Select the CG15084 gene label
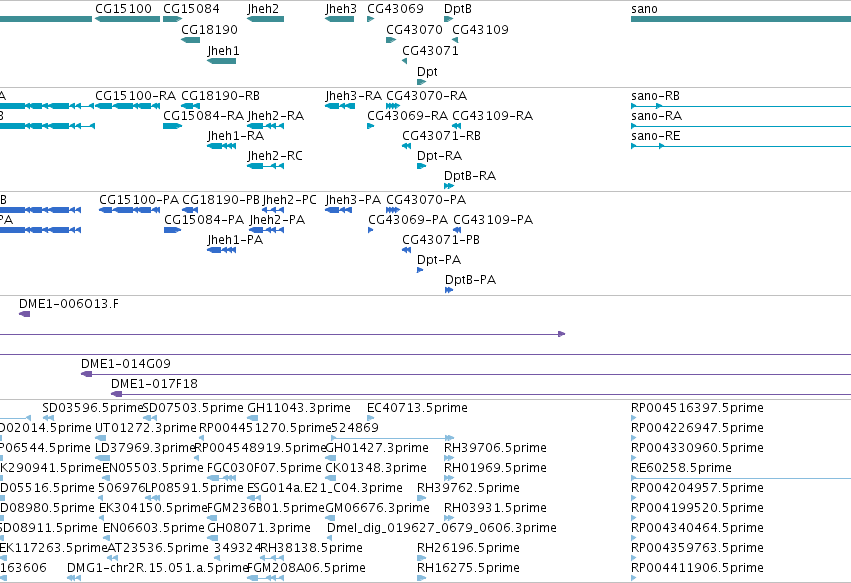Viewport: 851px width, 583px height. click(x=191, y=9)
